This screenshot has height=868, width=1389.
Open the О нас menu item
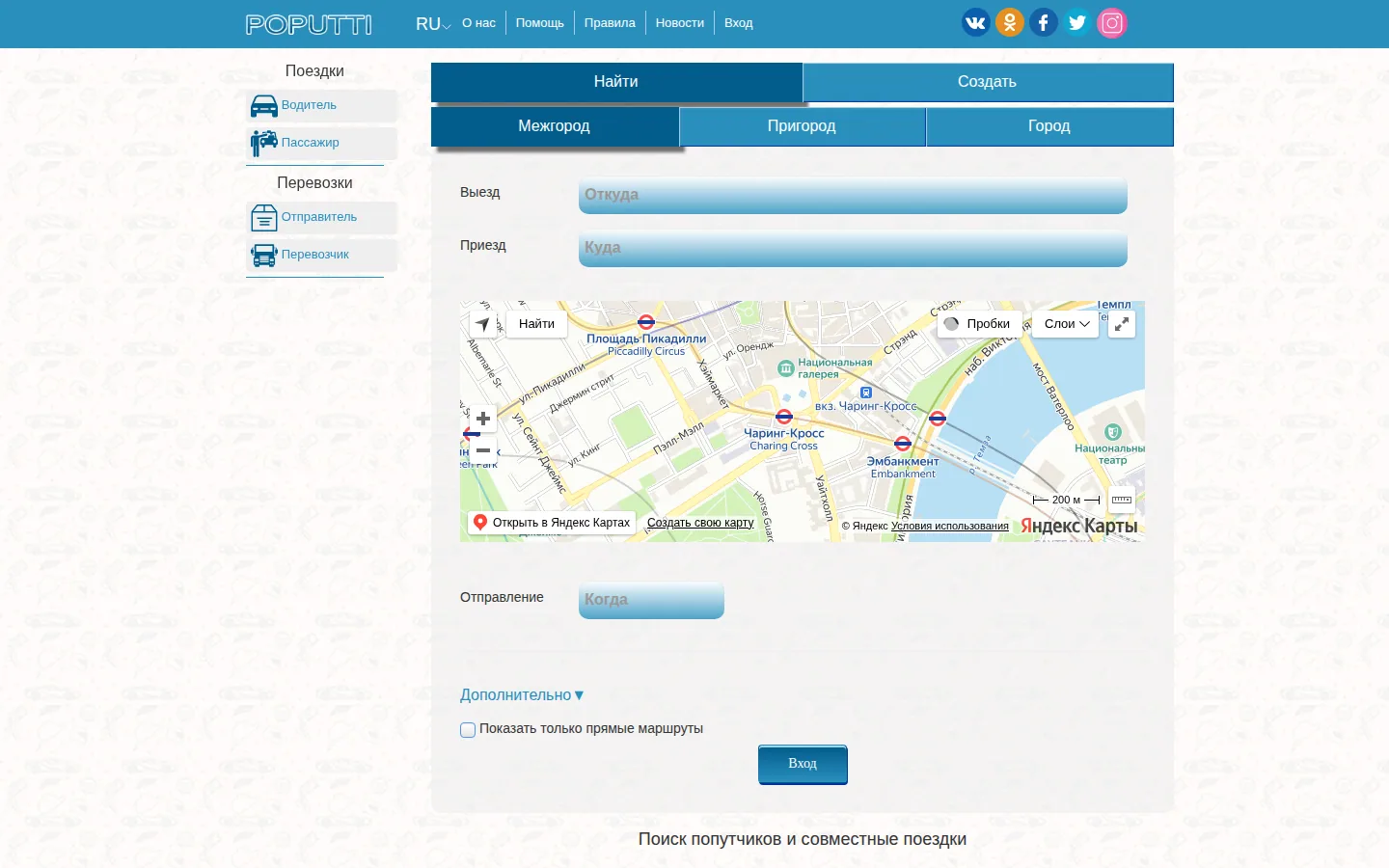[478, 23]
